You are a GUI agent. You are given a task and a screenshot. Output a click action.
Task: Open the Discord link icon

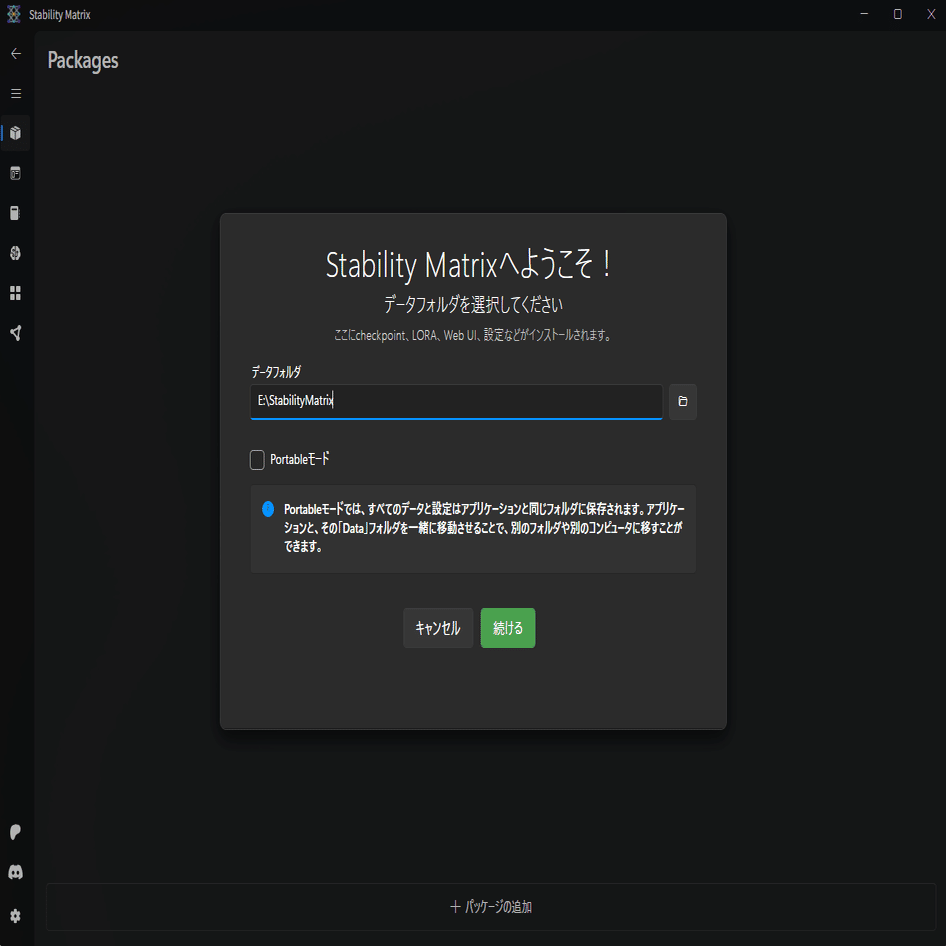click(16, 872)
